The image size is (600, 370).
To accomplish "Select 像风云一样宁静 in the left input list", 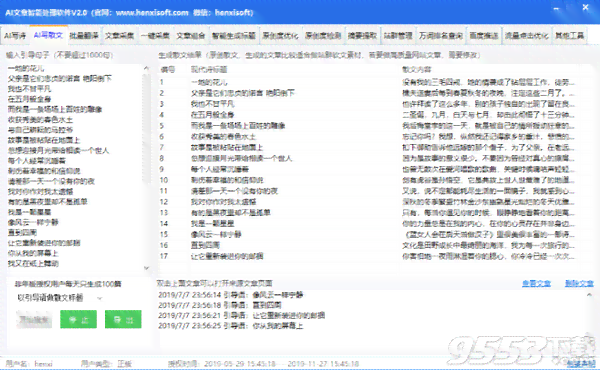I will (33, 222).
